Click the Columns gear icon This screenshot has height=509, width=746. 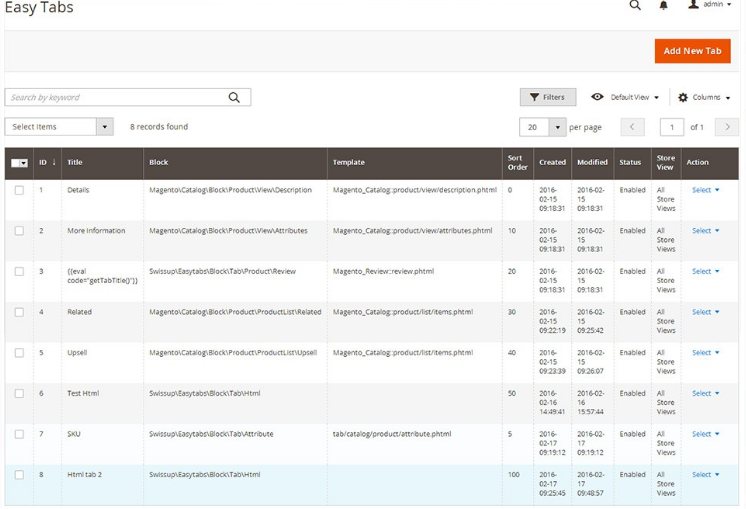pyautogui.click(x=683, y=97)
